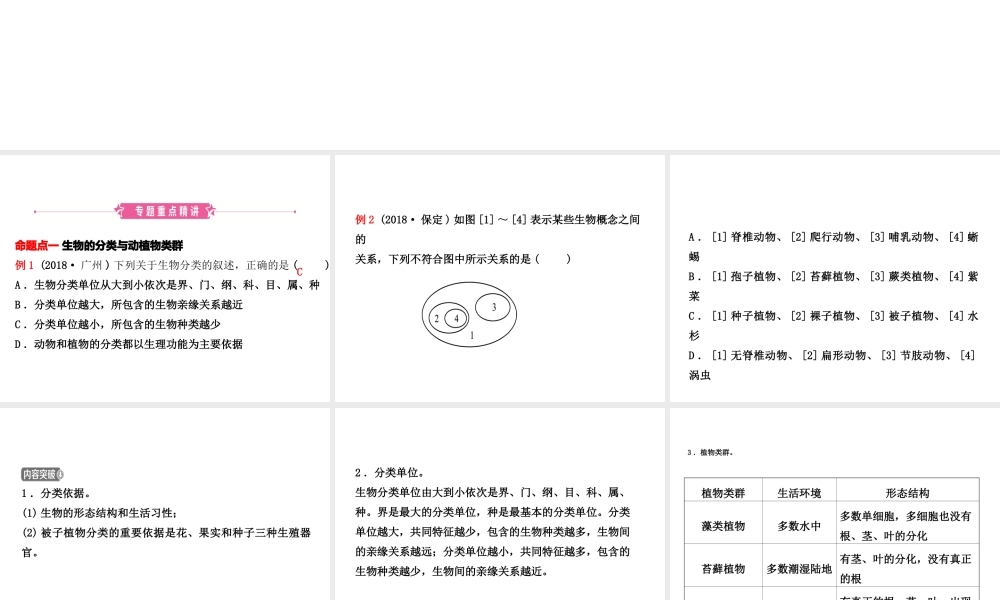Select the small heading 3．植物类群。
Screen dimensions: 1000x600
tap(711, 453)
